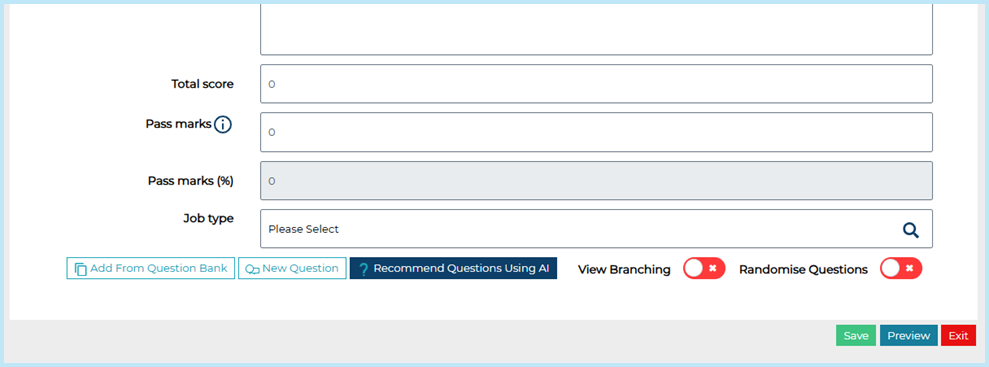Click inside the large text area at top
Viewport: 989px width, 367px height.
pos(596,30)
